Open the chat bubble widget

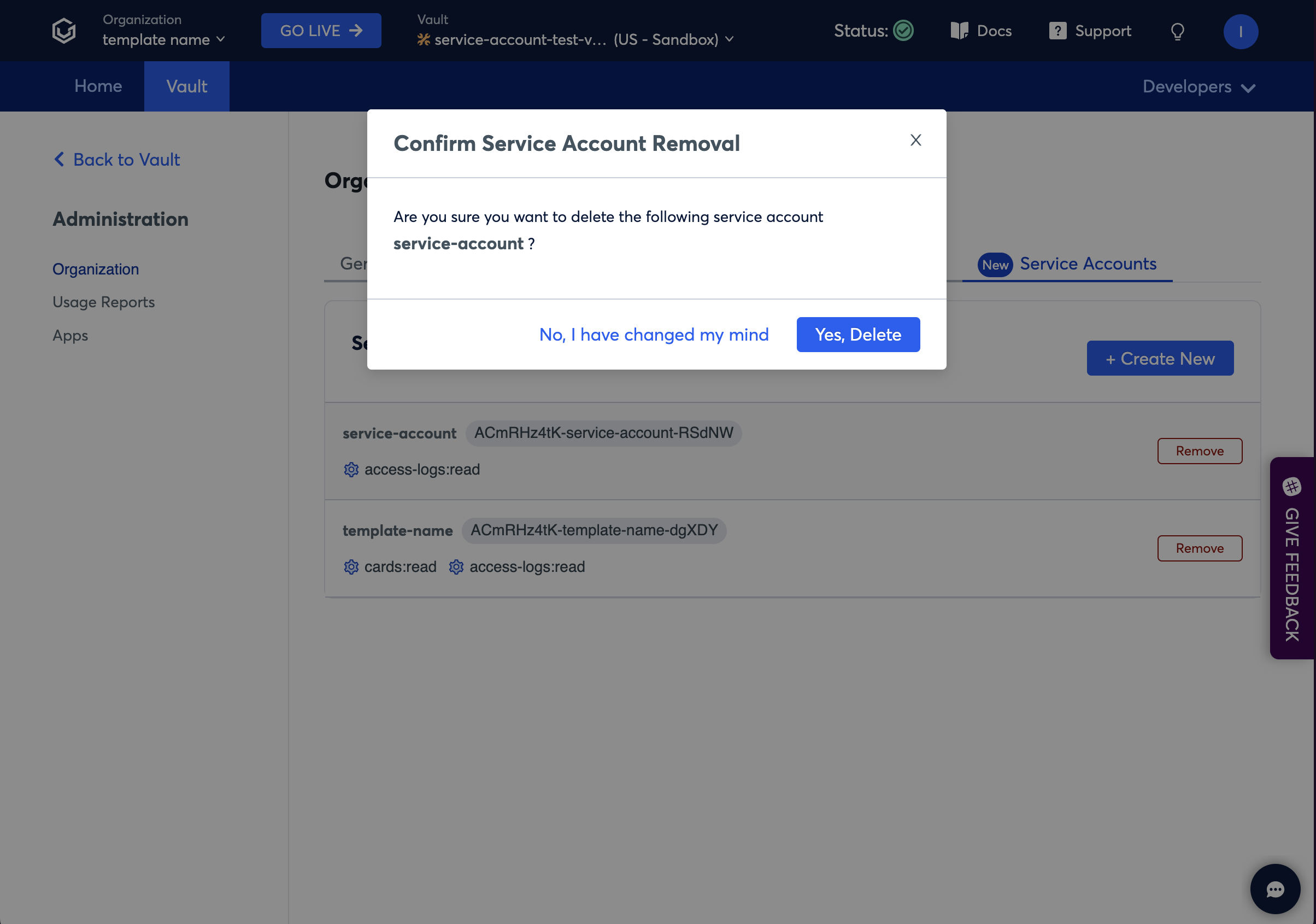pyautogui.click(x=1274, y=888)
